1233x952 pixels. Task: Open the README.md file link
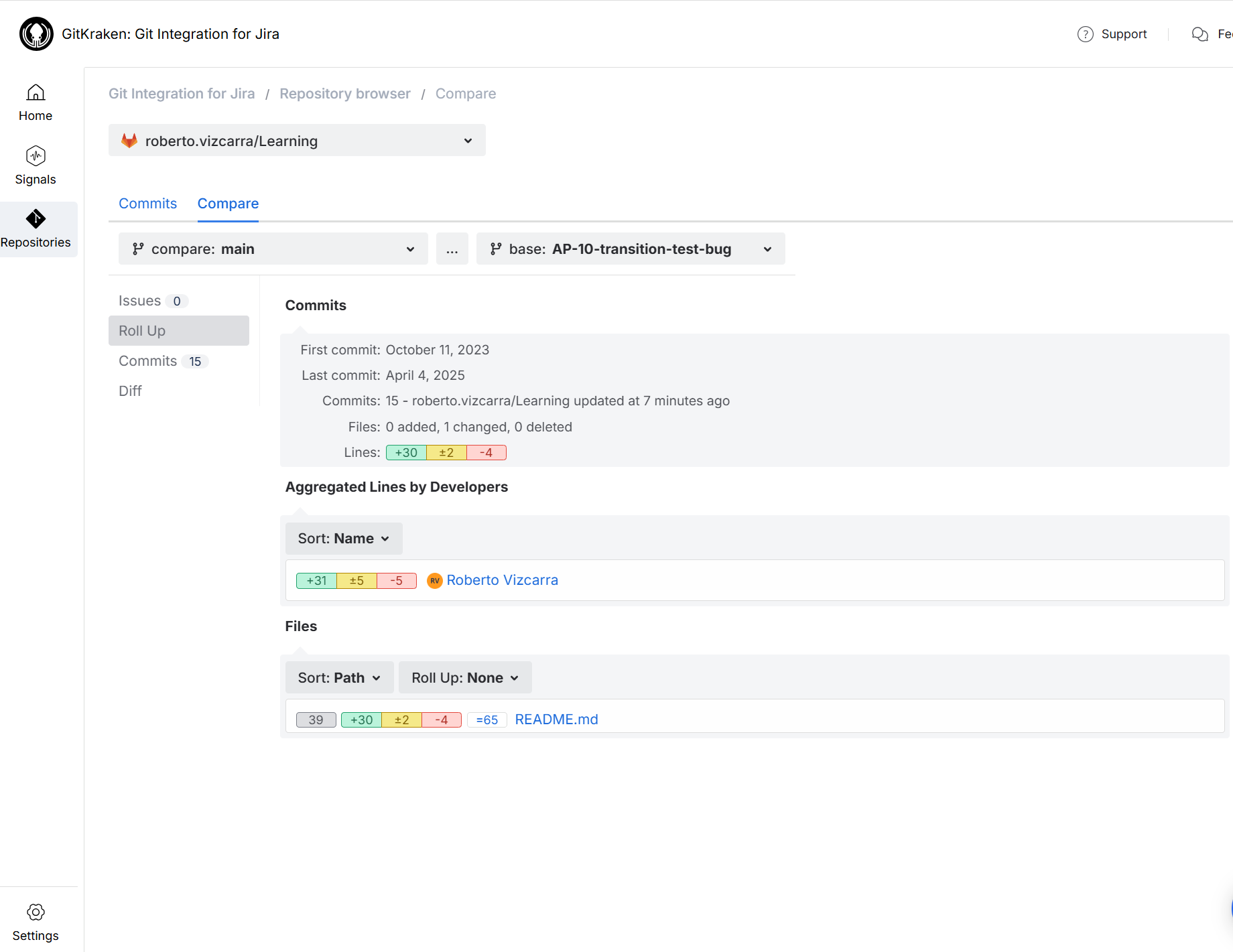click(556, 720)
